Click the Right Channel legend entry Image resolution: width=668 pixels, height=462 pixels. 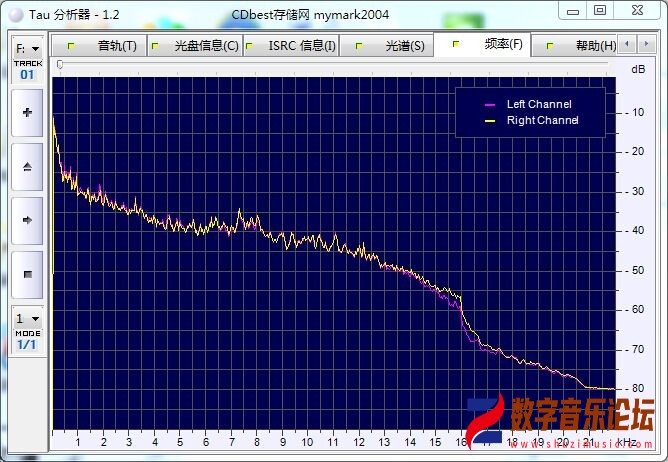(542, 121)
